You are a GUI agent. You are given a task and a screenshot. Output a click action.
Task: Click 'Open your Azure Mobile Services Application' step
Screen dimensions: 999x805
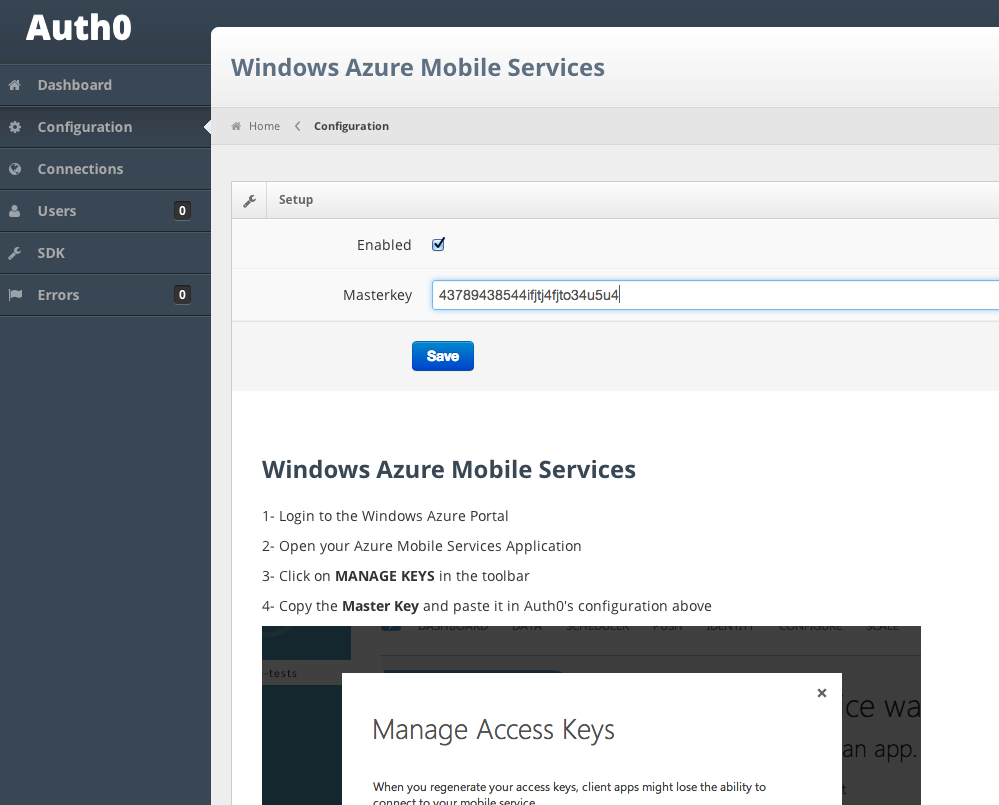point(422,546)
